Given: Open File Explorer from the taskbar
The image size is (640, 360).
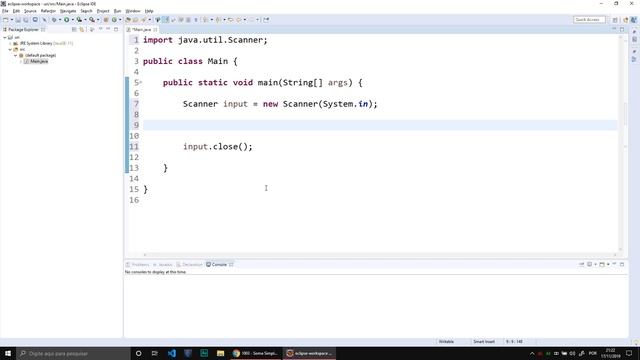Looking at the screenshot, I should coord(220,353).
